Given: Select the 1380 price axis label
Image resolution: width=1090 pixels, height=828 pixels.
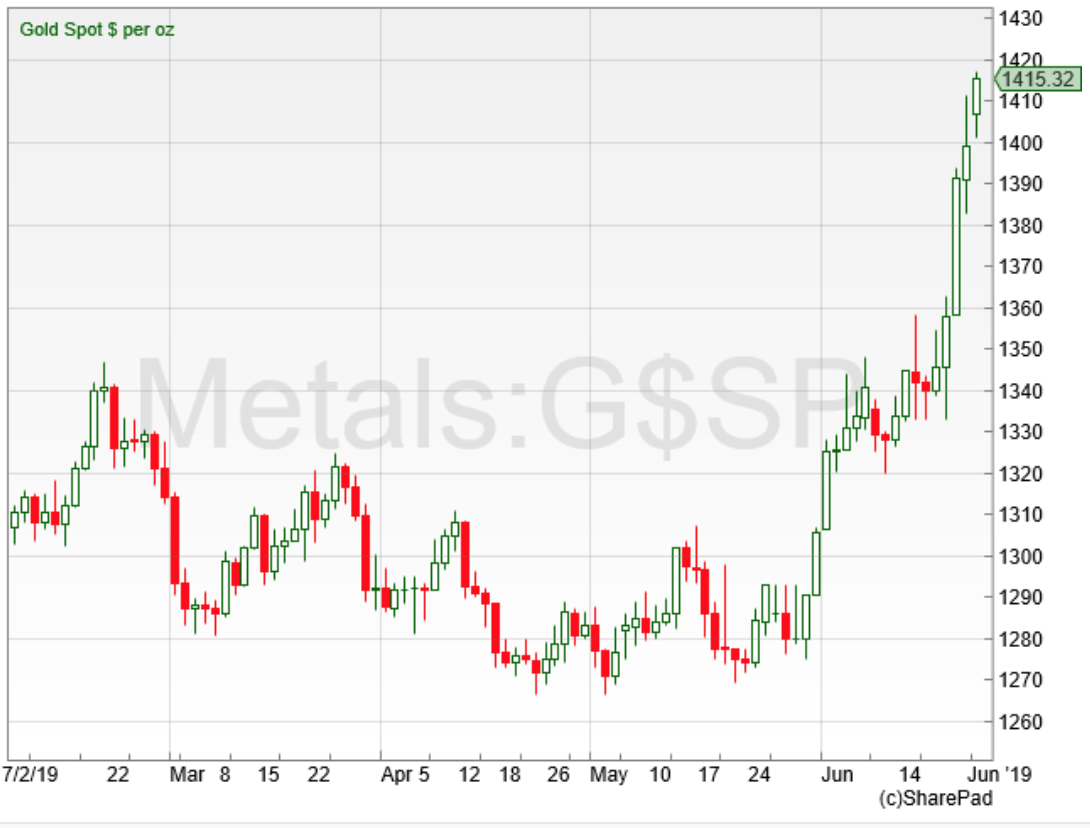Looking at the screenshot, I should (1021, 226).
